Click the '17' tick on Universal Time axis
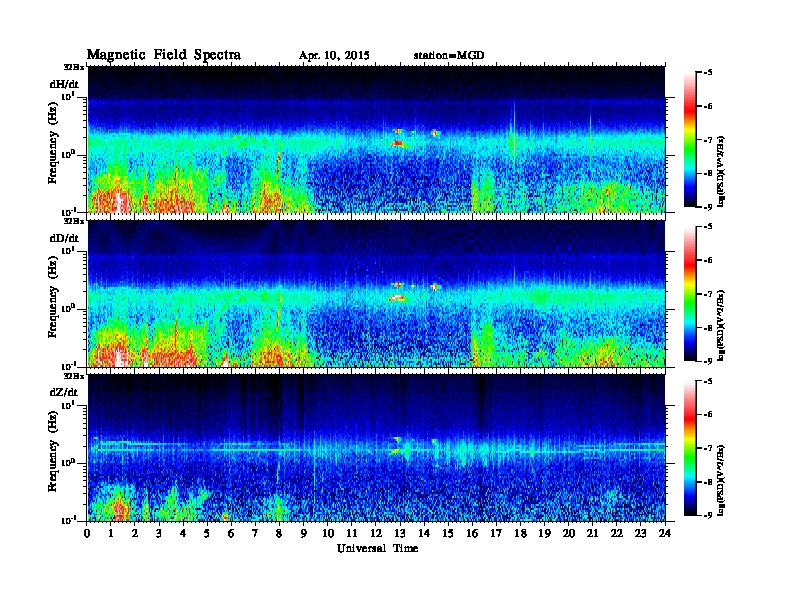 [496, 533]
